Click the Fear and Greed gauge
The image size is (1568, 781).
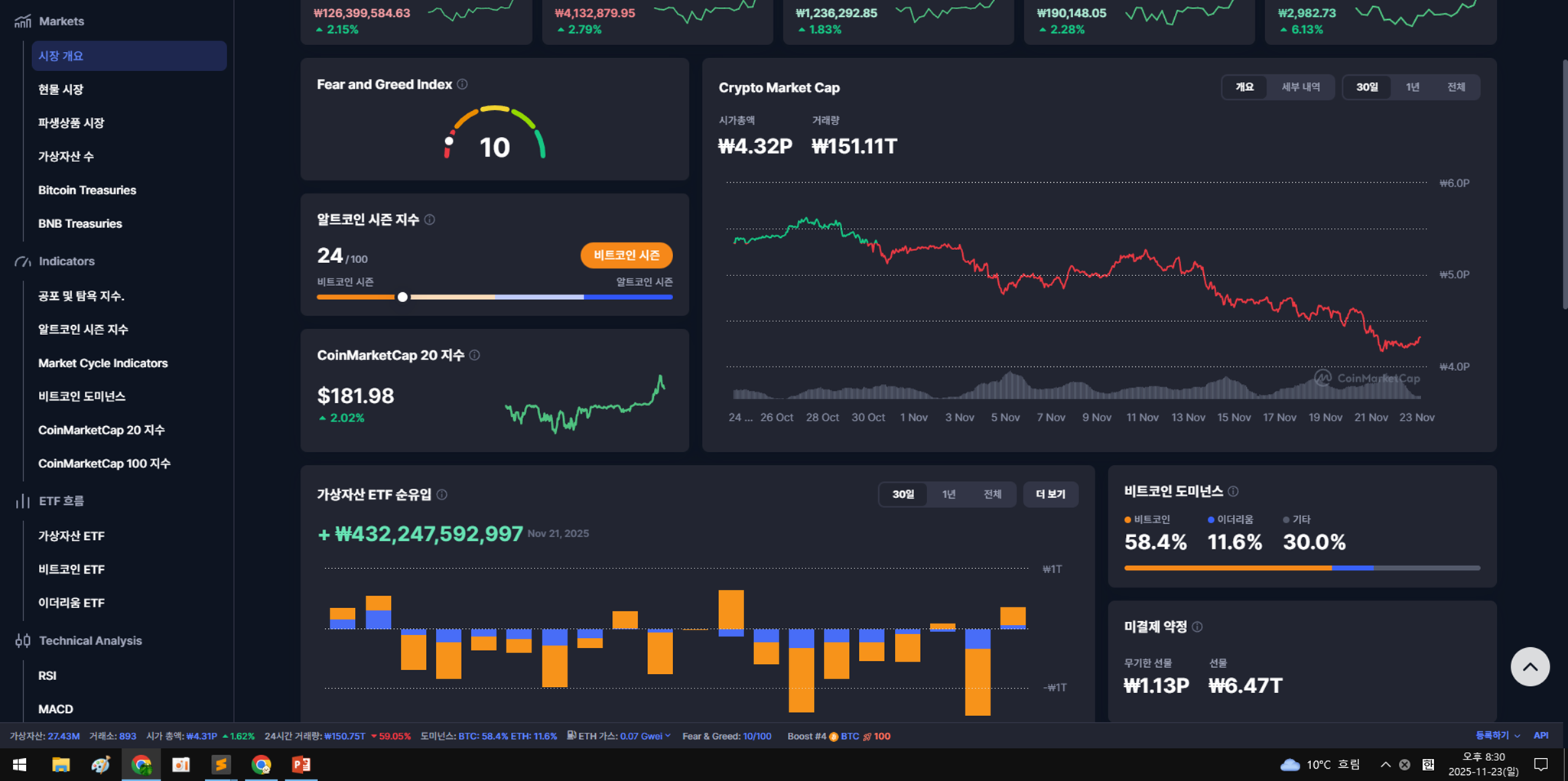click(495, 133)
